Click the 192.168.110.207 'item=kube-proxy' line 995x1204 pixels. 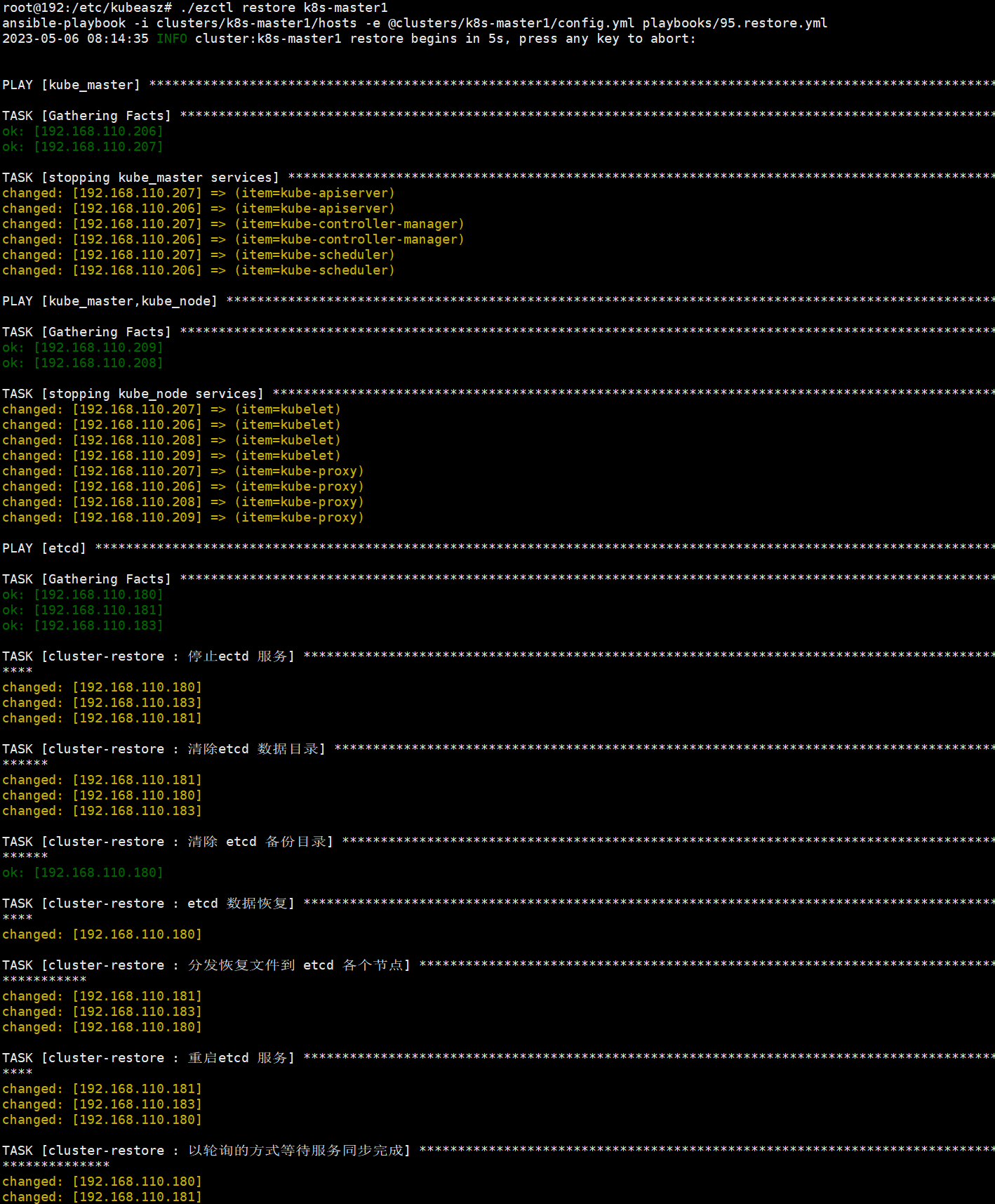pos(183,471)
